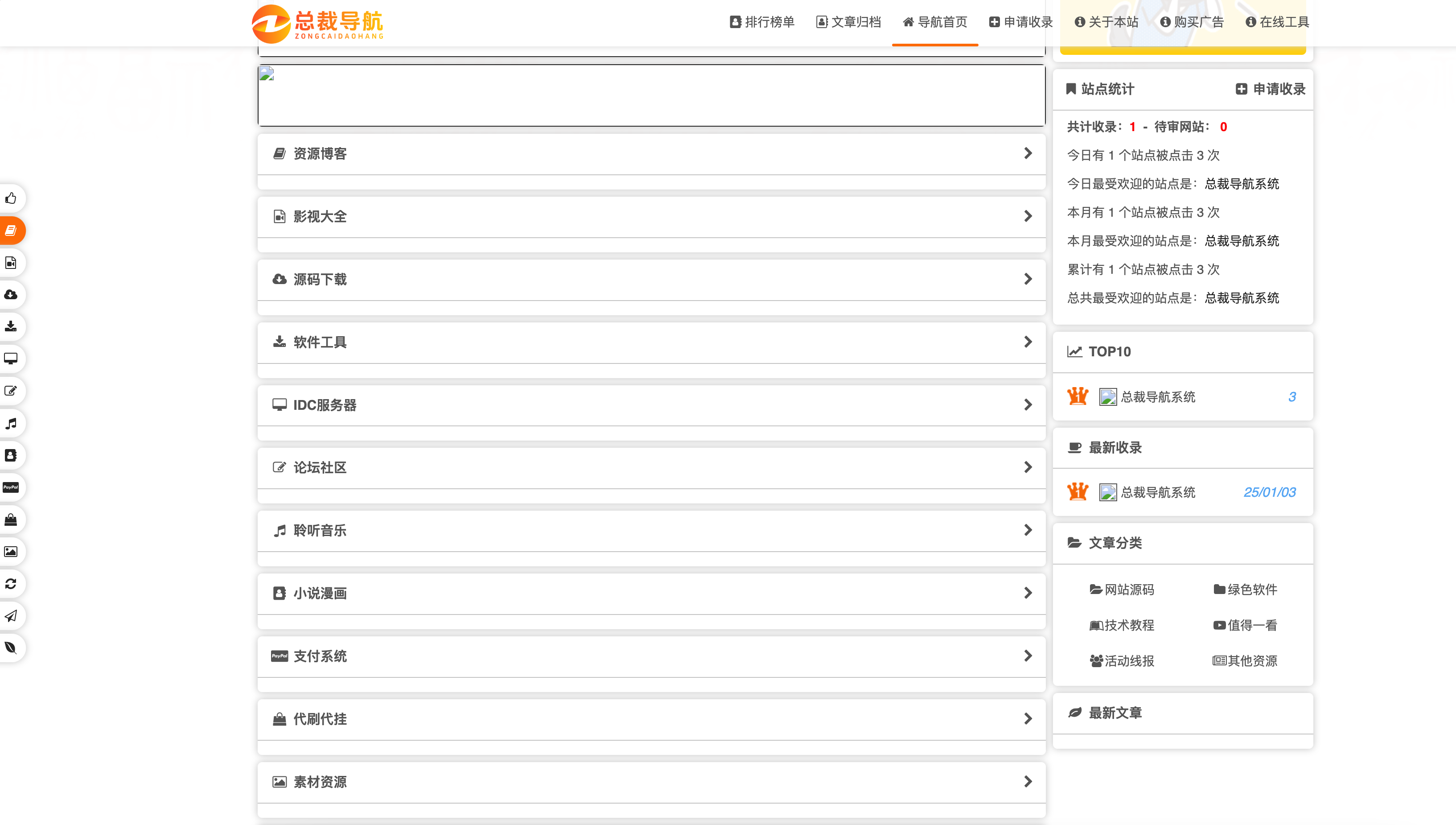Expand the 代刷代挂 section chevron
Viewport: 1456px width, 825px height.
pyautogui.click(x=1028, y=718)
